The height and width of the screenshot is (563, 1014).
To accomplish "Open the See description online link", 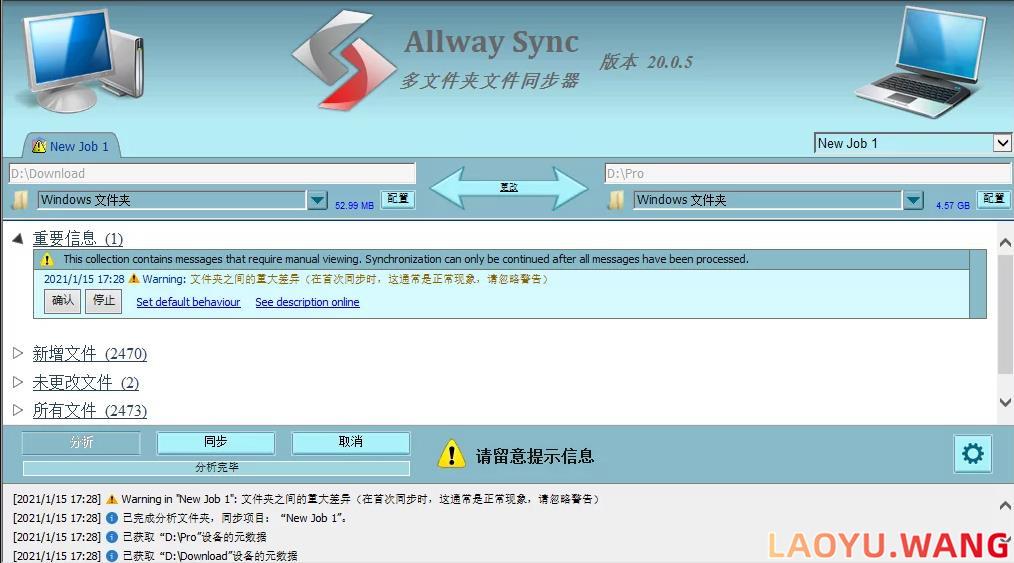I will pyautogui.click(x=307, y=302).
